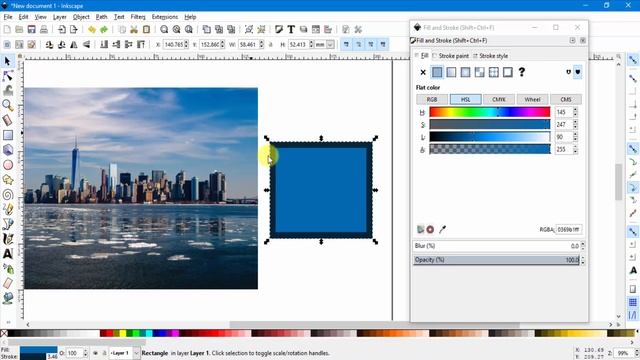Increase the Lightness value stepper
The height and width of the screenshot is (360, 640).
[576, 135]
